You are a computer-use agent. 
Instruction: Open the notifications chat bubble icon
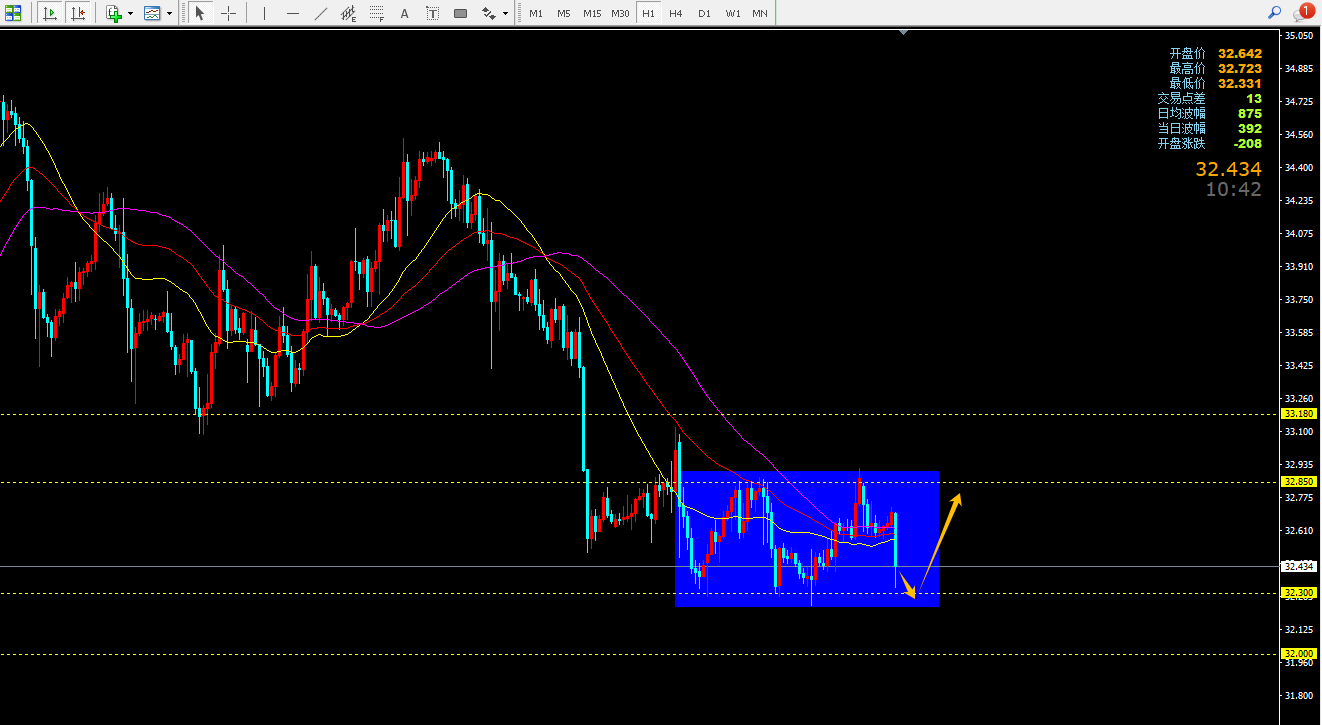click(1303, 13)
